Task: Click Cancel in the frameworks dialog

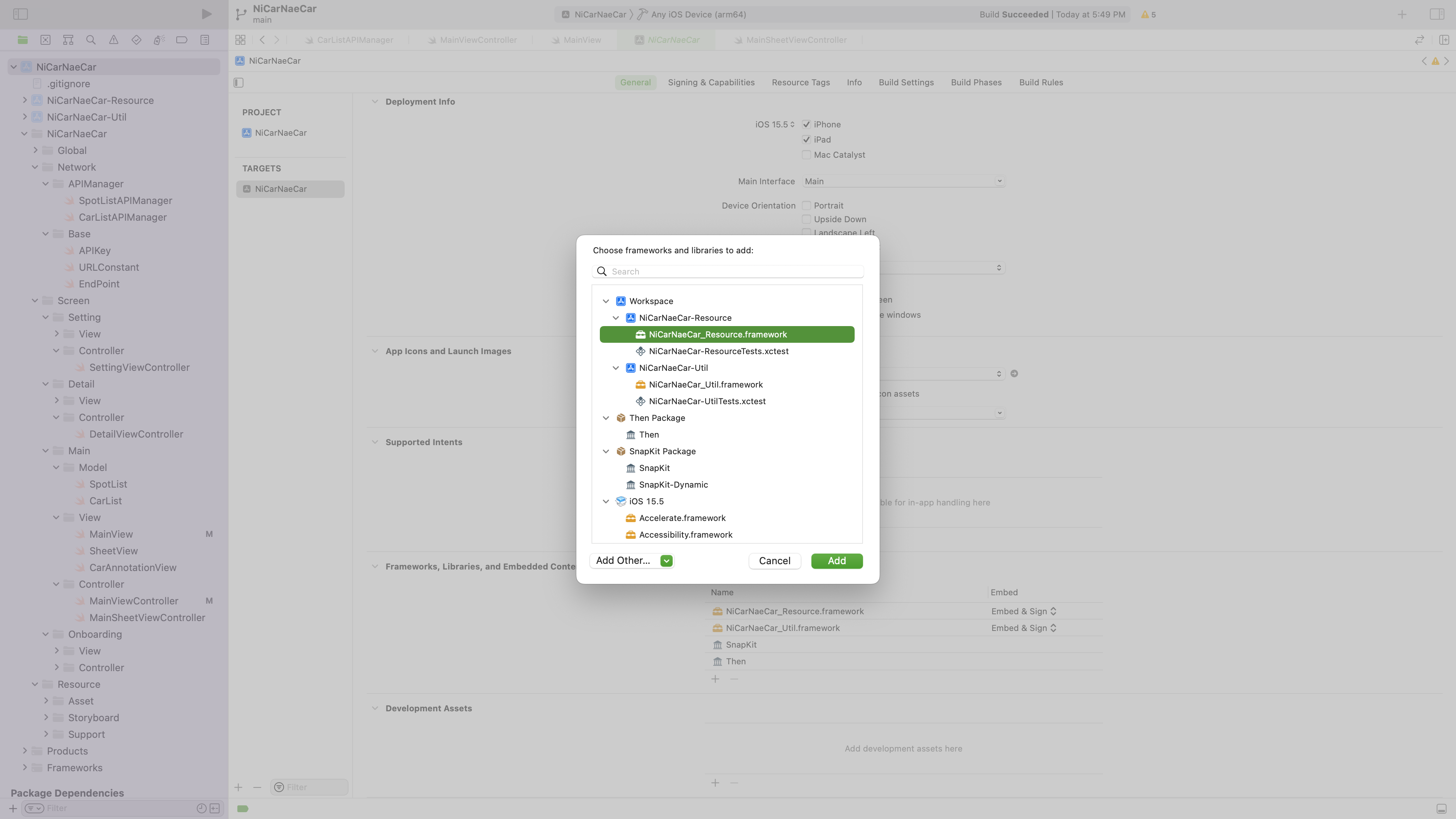Action: (x=774, y=561)
